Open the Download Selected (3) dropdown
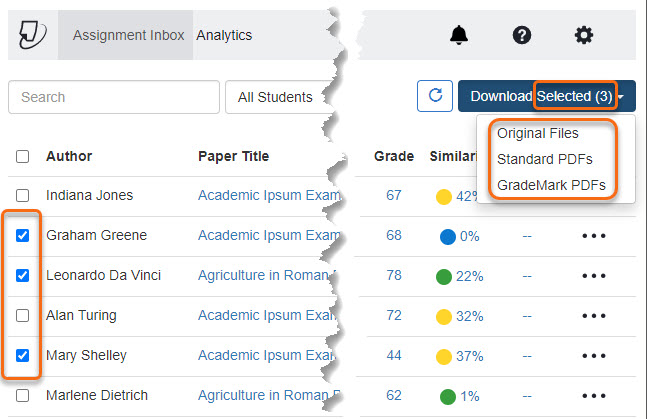This screenshot has width=647, height=419. click(x=546, y=96)
